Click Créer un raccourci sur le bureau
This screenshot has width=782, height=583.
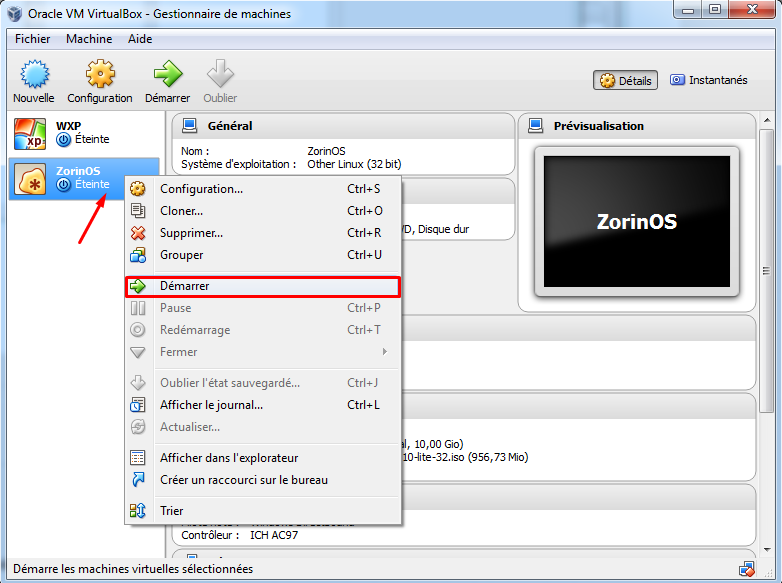pos(263,480)
